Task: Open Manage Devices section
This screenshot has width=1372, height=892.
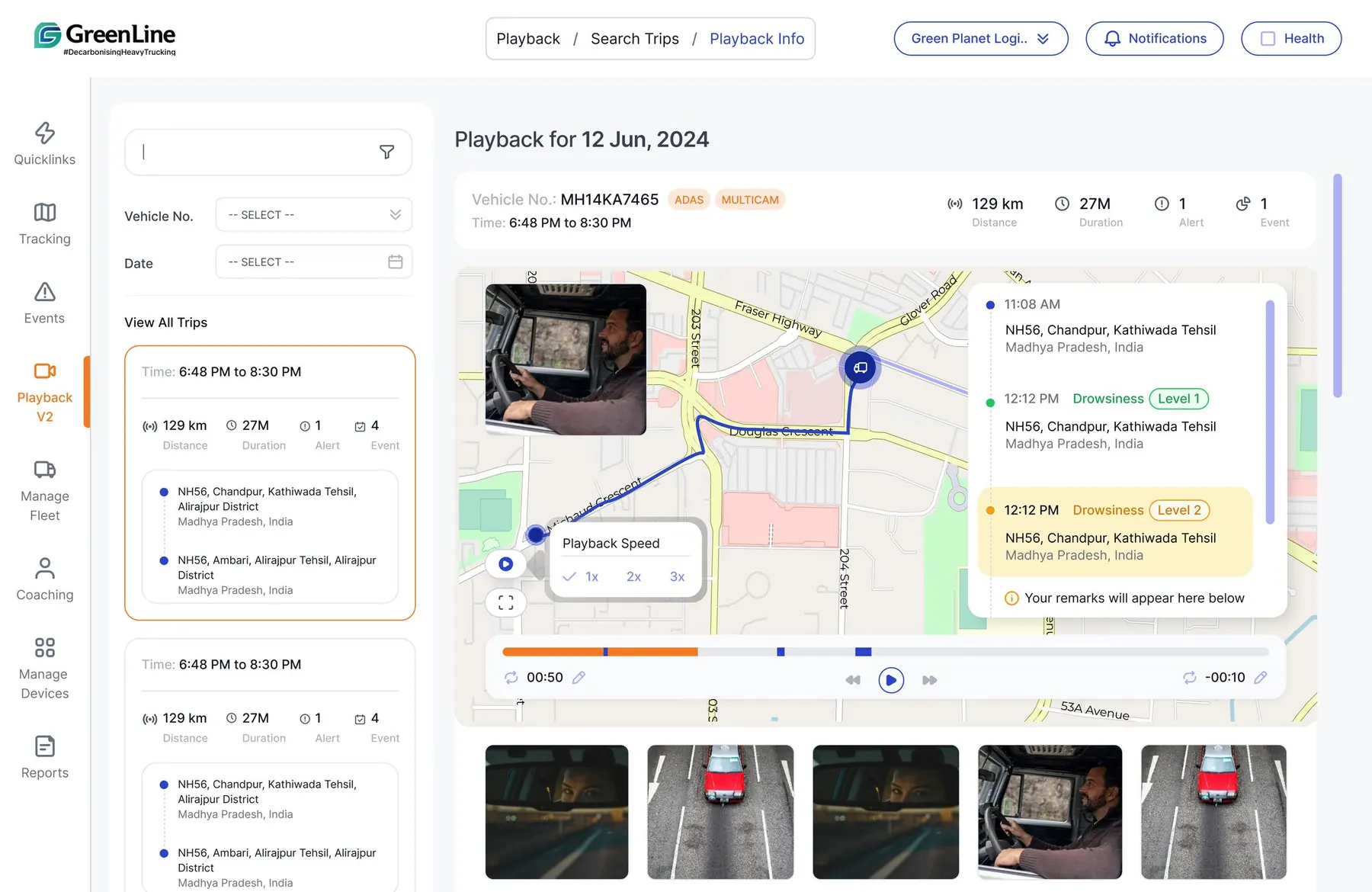Action: 45,669
